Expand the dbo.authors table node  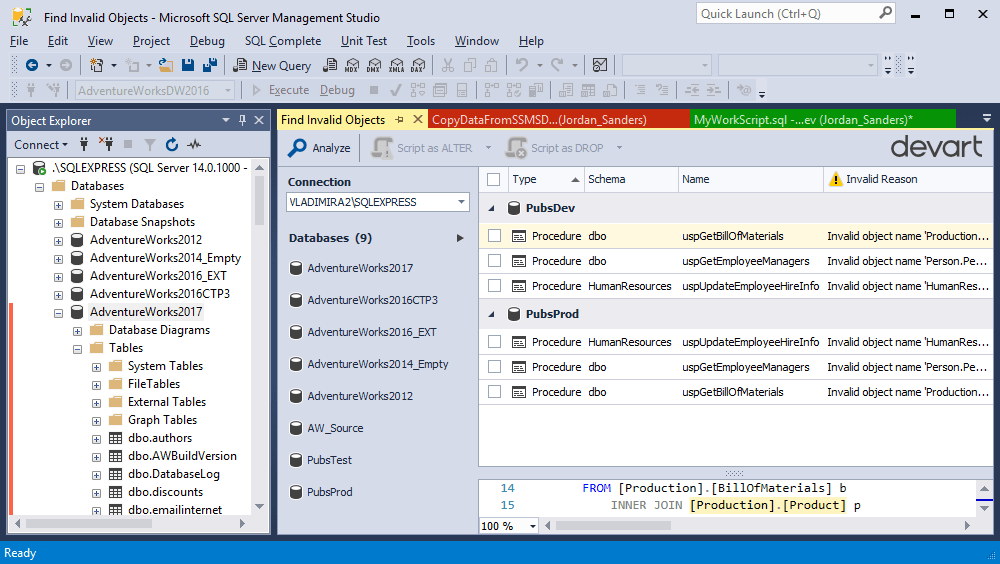point(96,439)
